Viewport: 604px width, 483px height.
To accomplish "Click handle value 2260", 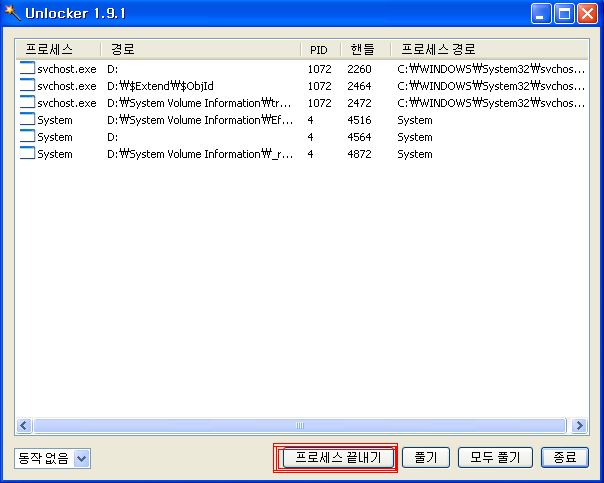I will (359, 69).
